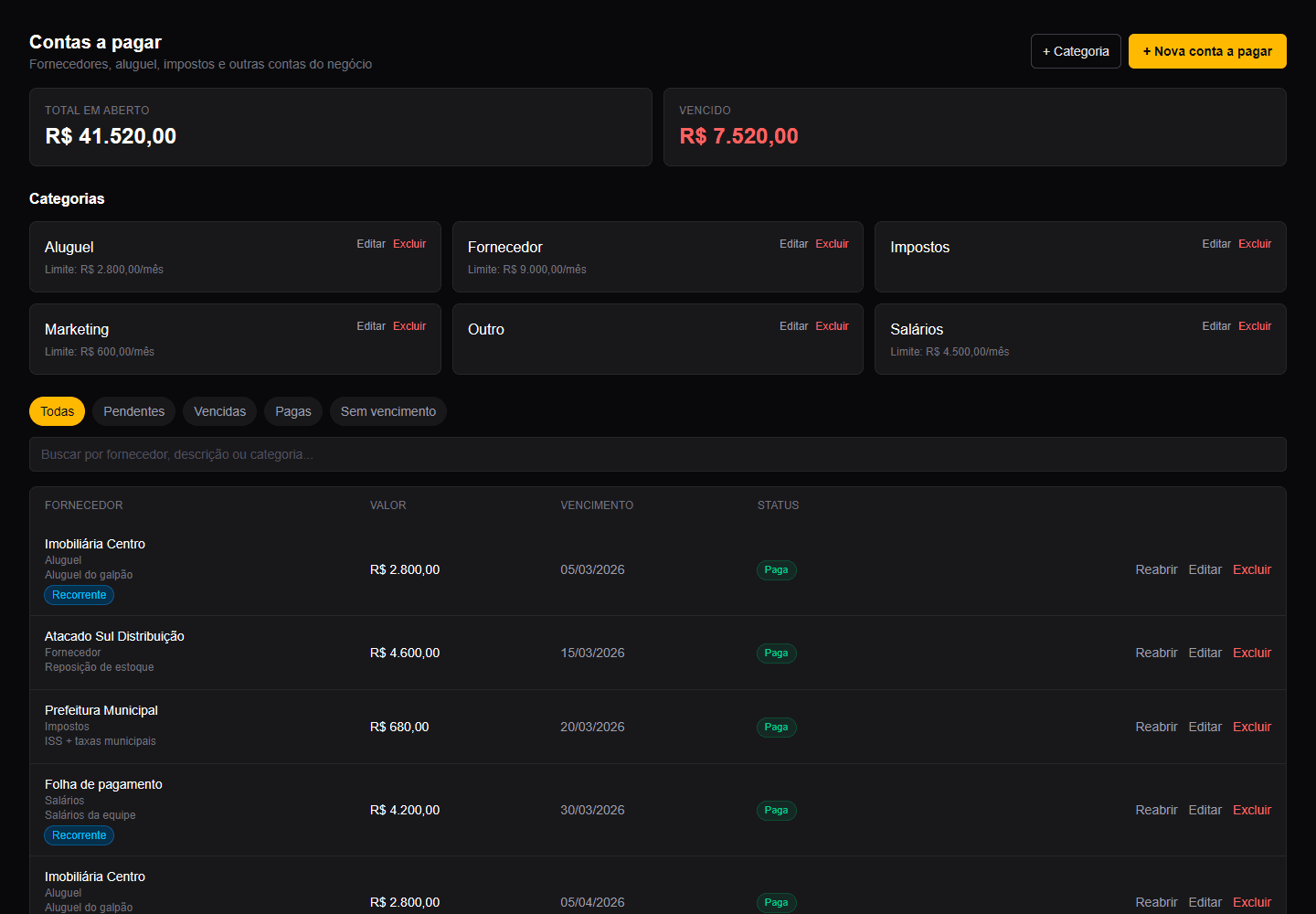Click the due date "30/03/2026"
The width and height of the screenshot is (1316, 914).
592,810
